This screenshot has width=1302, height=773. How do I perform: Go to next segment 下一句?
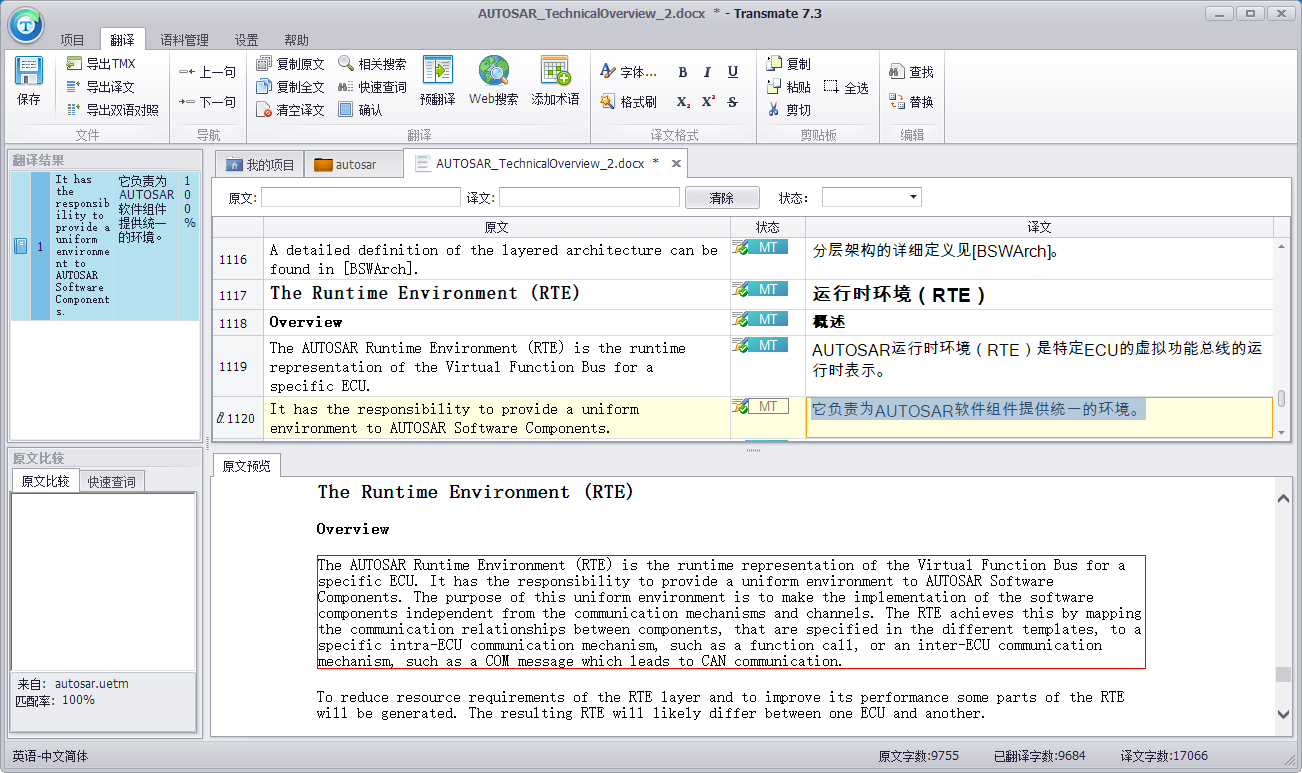pyautogui.click(x=207, y=102)
